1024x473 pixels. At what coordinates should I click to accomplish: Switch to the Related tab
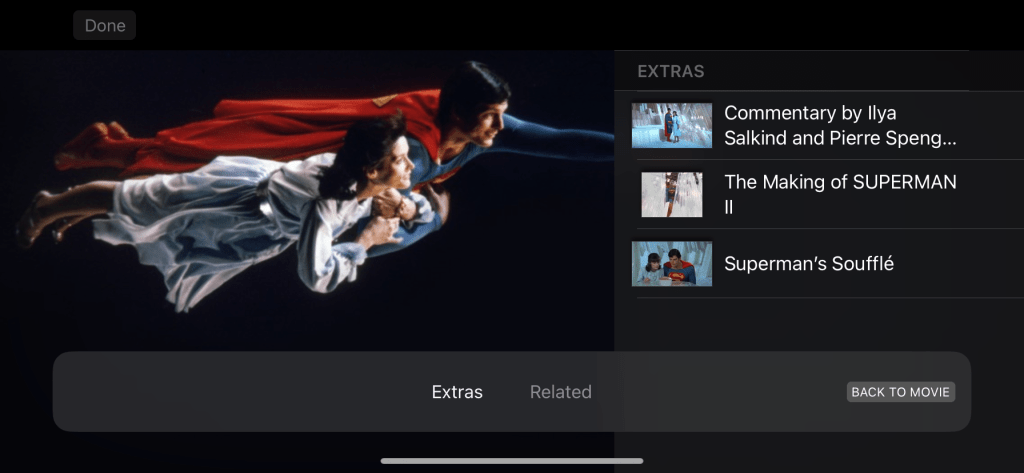click(560, 392)
